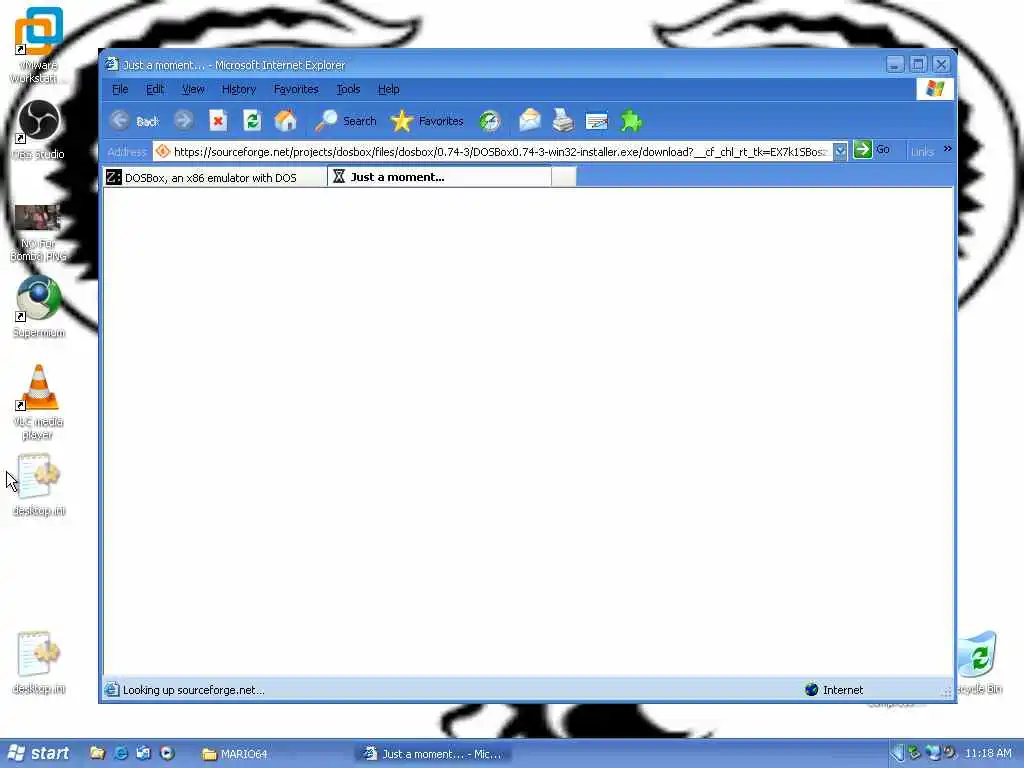Click quick launch folder icon
This screenshot has width=1024, height=768.
click(x=97, y=753)
